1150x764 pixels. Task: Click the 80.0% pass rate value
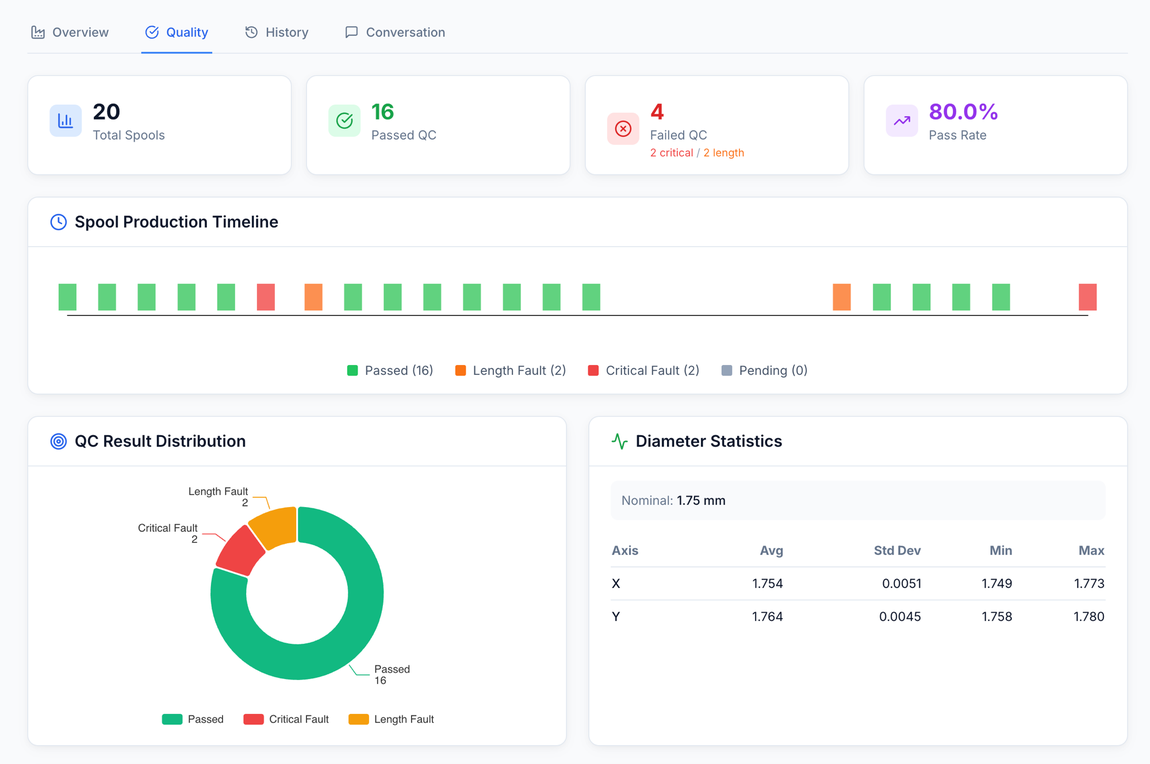pos(963,111)
